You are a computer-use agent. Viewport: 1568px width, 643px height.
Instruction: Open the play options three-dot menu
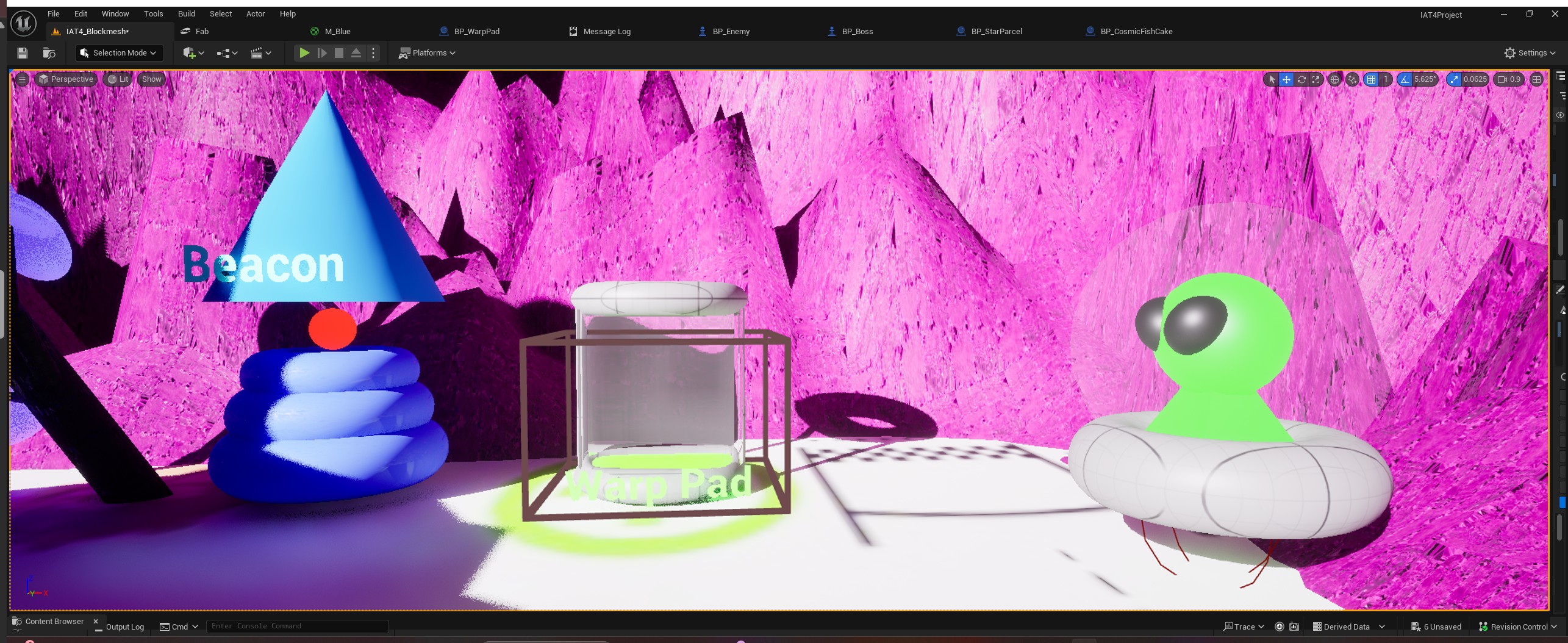(x=373, y=53)
